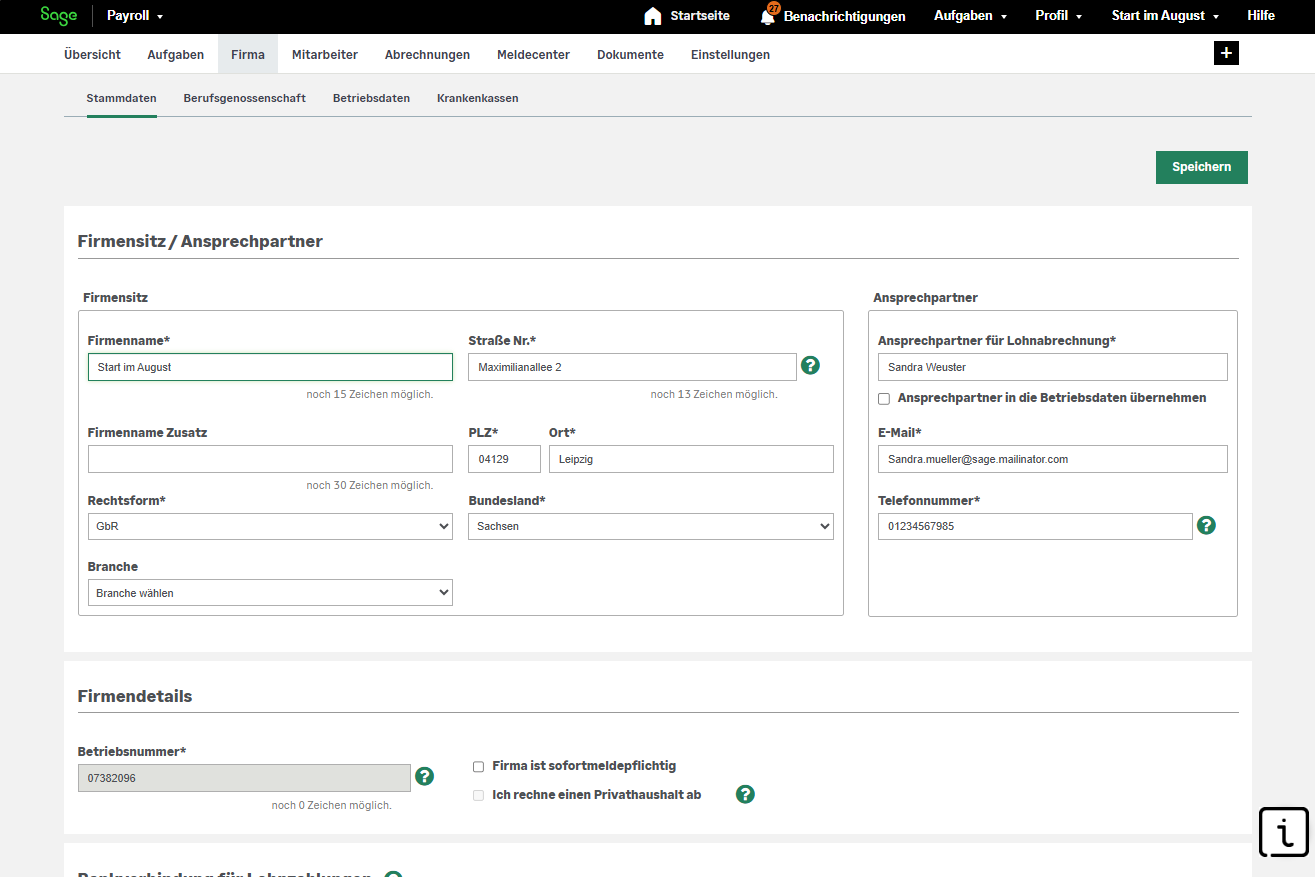Select the Stammdaten tab
The image size is (1315, 877).
(122, 98)
